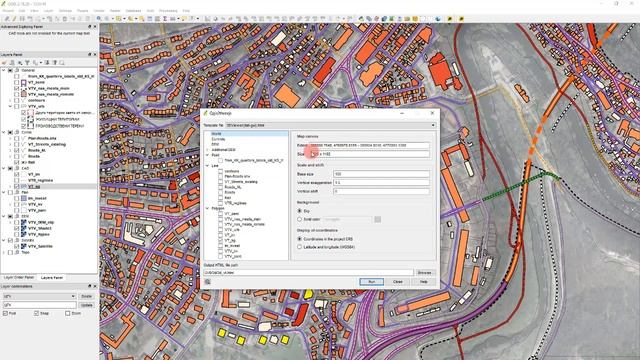Click Update button in Layer combinations
640x360 pixels.
(x=87, y=305)
